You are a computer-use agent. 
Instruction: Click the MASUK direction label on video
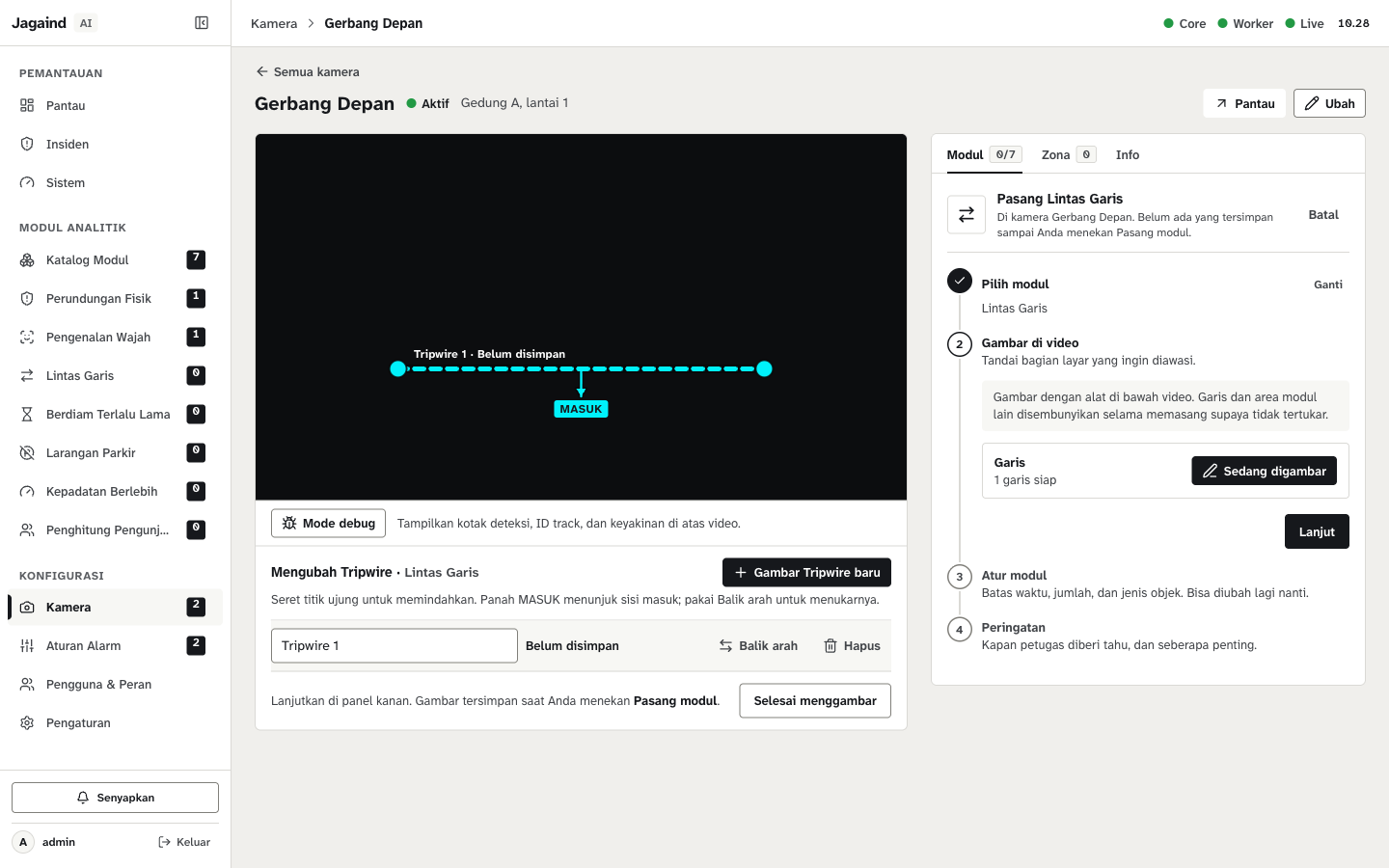point(581,409)
